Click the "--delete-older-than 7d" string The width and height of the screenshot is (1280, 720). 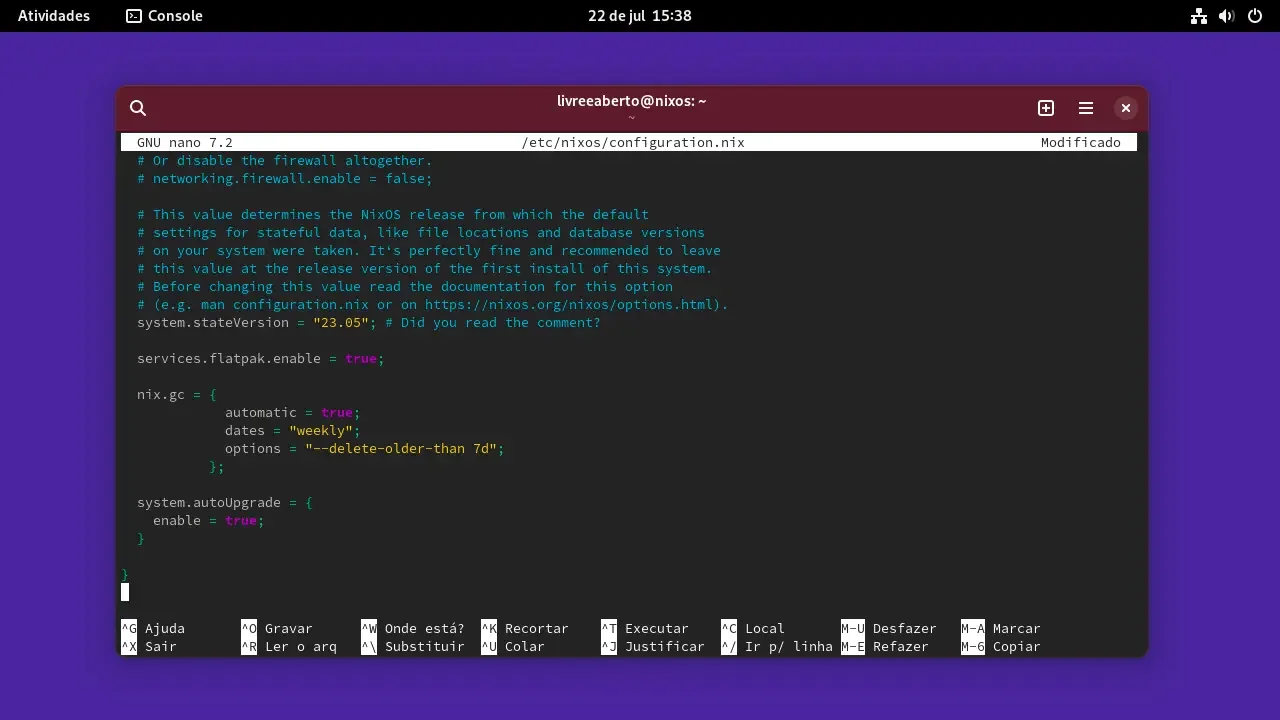pos(401,449)
